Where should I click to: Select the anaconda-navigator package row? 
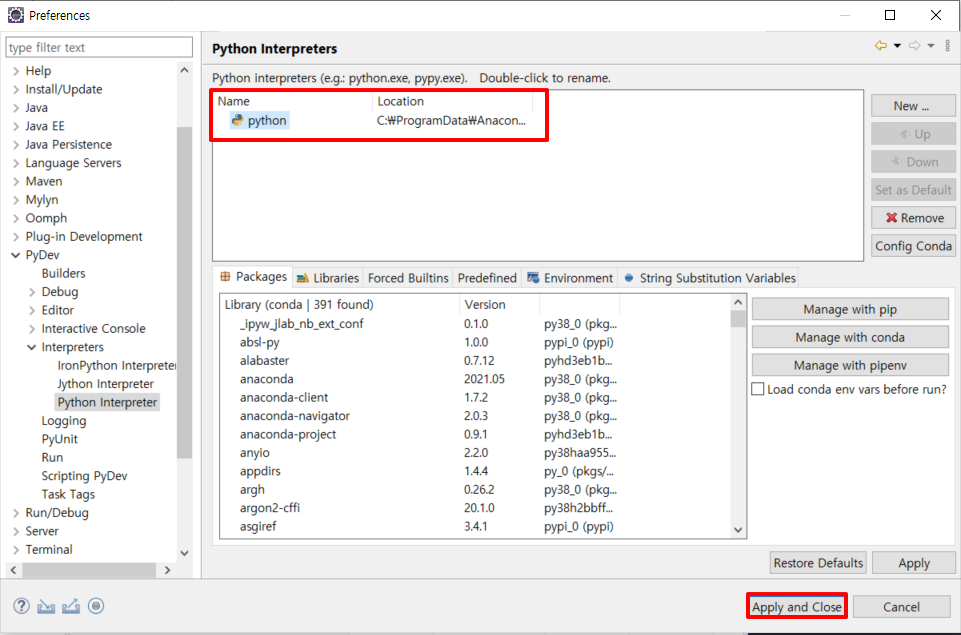click(475, 416)
